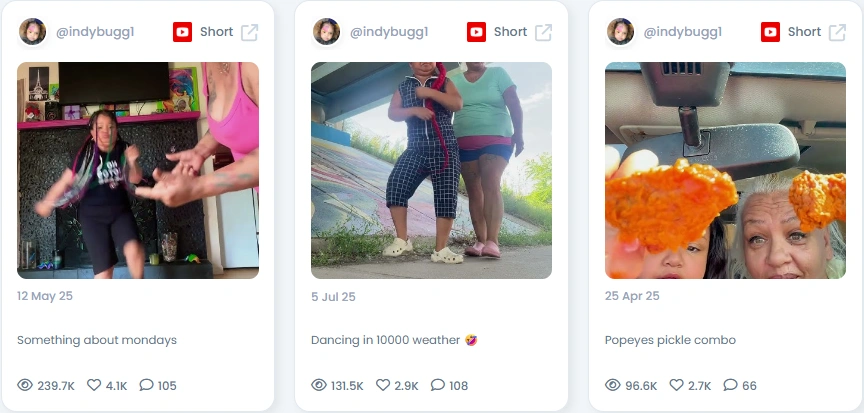Click the comment icon with 105 comments
864x413 pixels.
click(x=146, y=384)
